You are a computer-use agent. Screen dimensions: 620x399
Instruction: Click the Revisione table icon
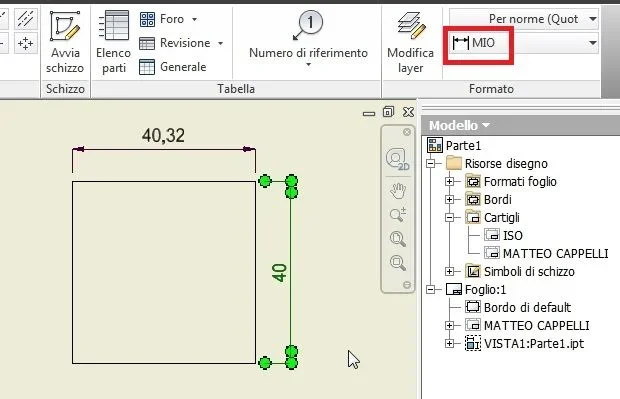pyautogui.click(x=147, y=43)
